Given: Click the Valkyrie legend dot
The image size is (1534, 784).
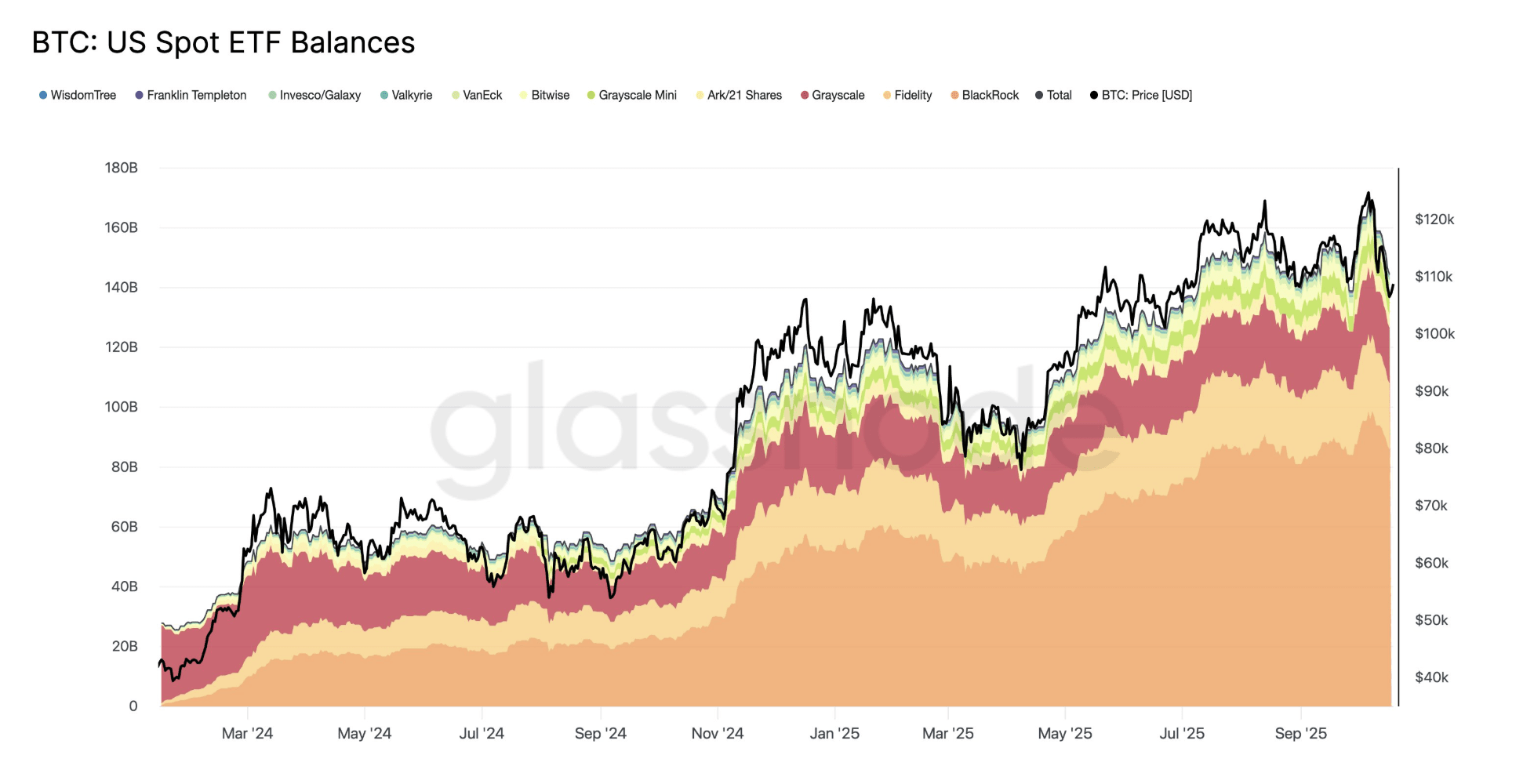Looking at the screenshot, I should pyautogui.click(x=384, y=95).
